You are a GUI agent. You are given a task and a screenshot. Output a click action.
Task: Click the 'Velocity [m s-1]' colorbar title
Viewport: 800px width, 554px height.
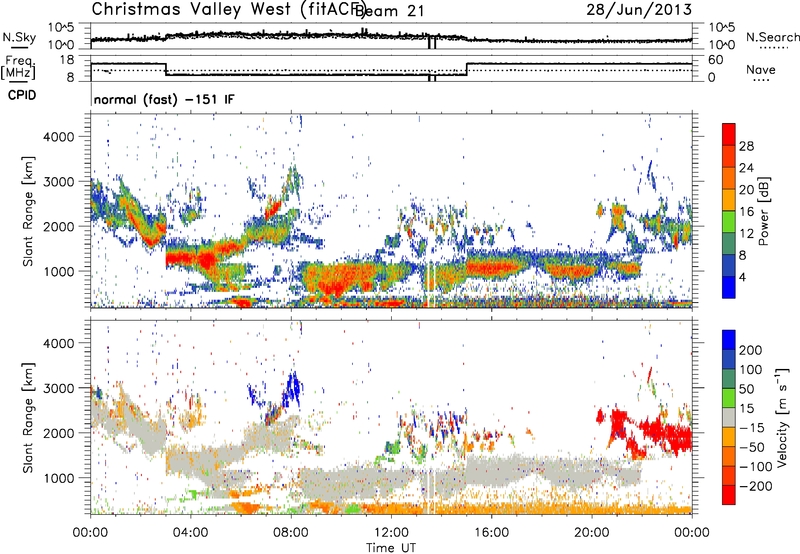782,417
